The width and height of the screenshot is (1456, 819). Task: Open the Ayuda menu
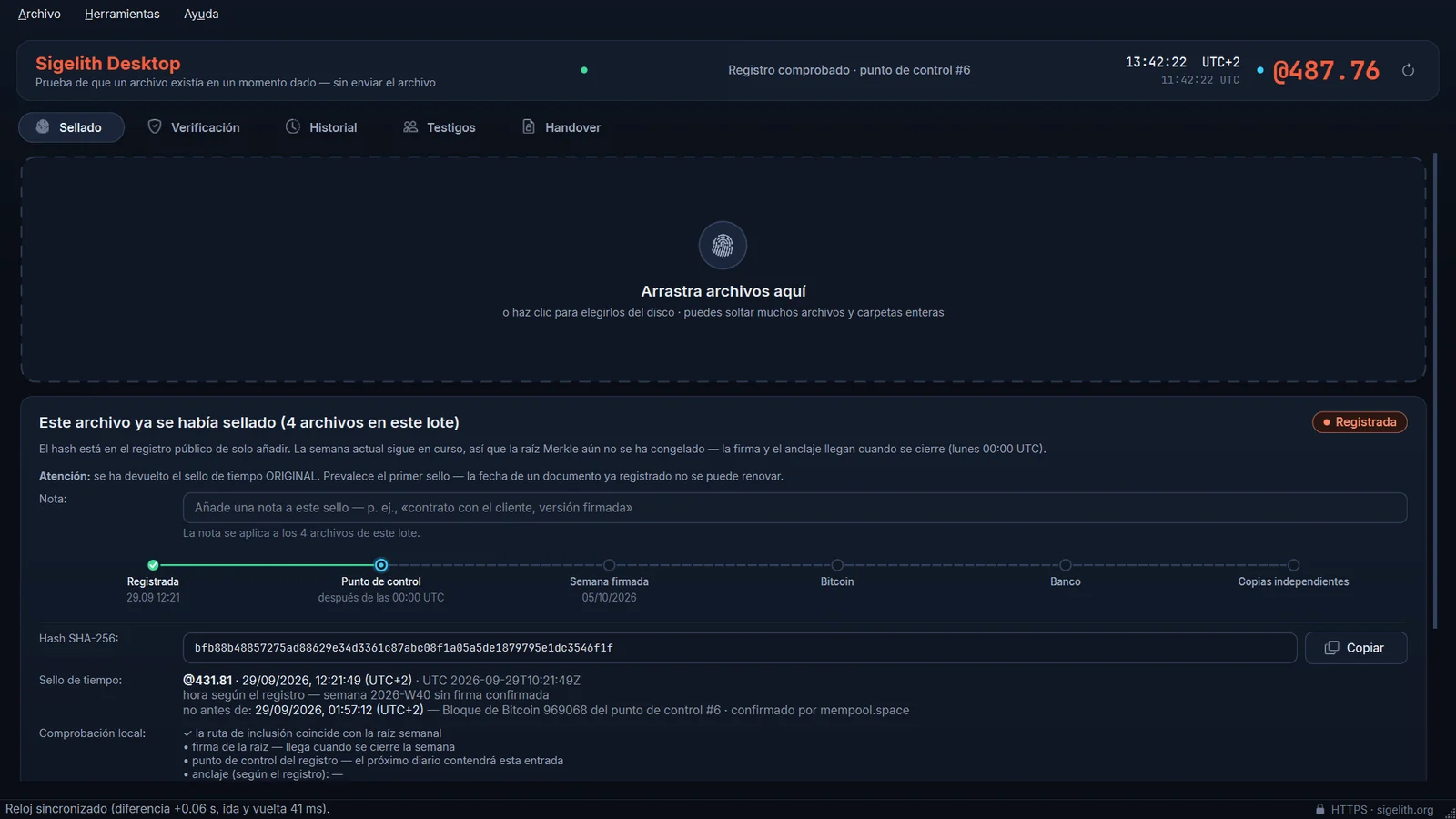pos(201,14)
